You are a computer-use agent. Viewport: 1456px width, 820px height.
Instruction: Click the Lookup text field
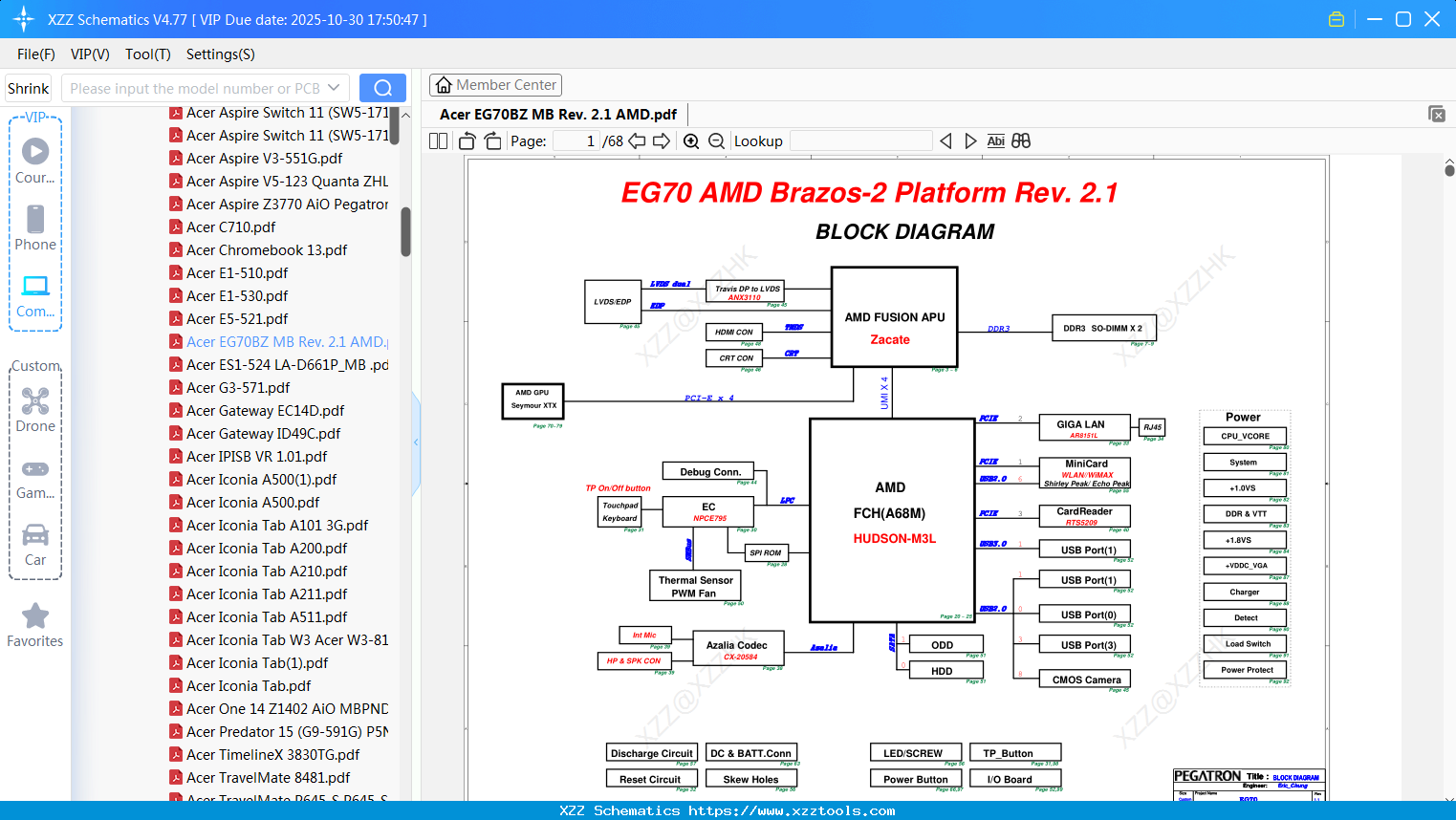coord(861,141)
